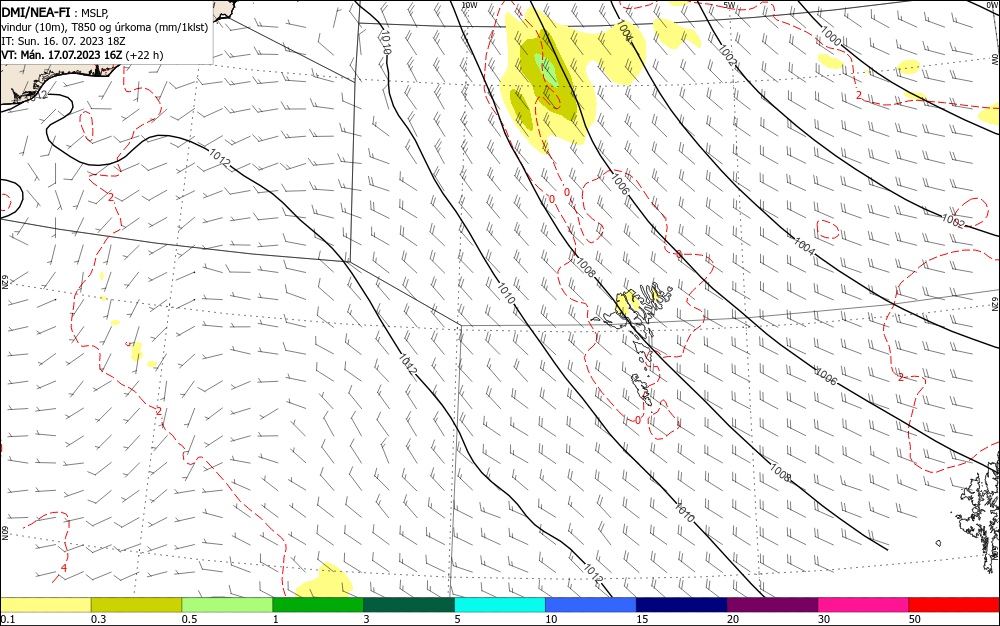The width and height of the screenshot is (1000, 626).
Task: Click the "vindur (10m), T850 og úrkoma" line
Action: (x=105, y=27)
